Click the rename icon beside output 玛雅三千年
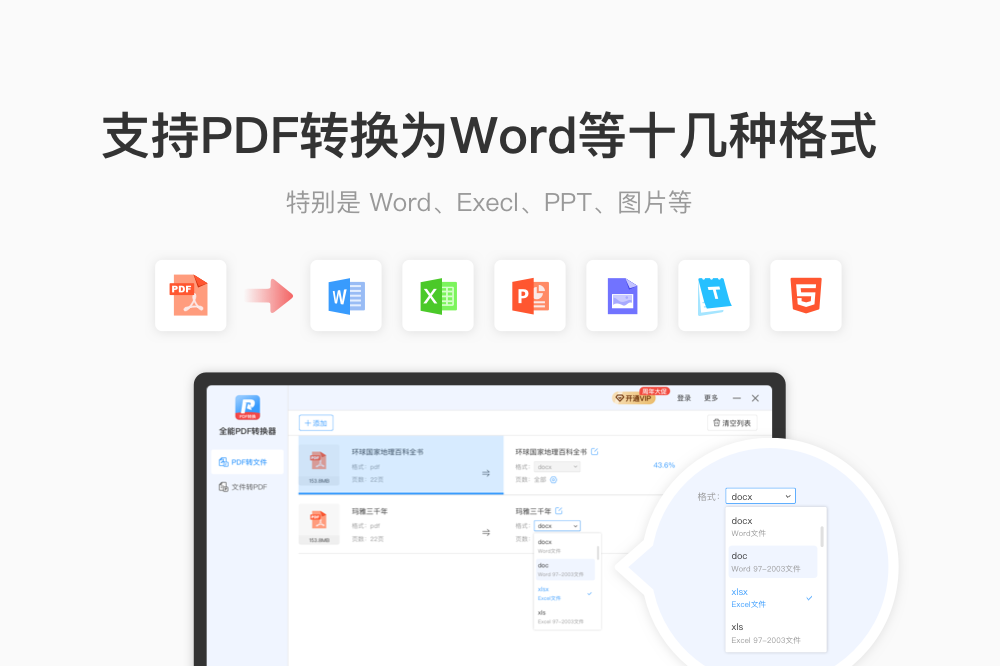Image resolution: width=1000 pixels, height=666 pixels. 559,511
